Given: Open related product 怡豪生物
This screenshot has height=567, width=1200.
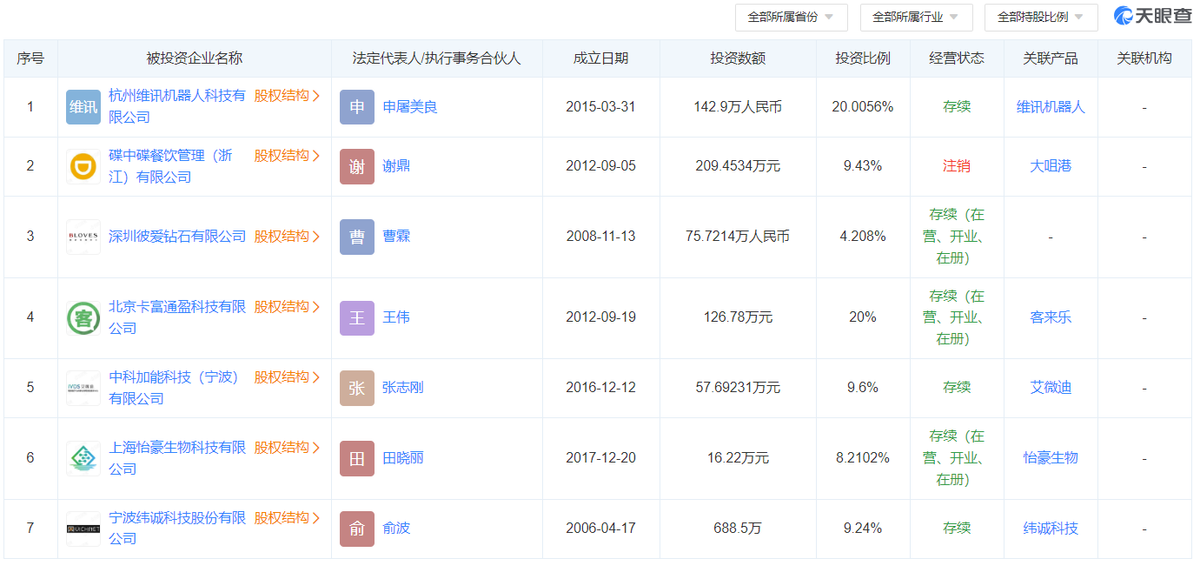Looking at the screenshot, I should [1051, 458].
